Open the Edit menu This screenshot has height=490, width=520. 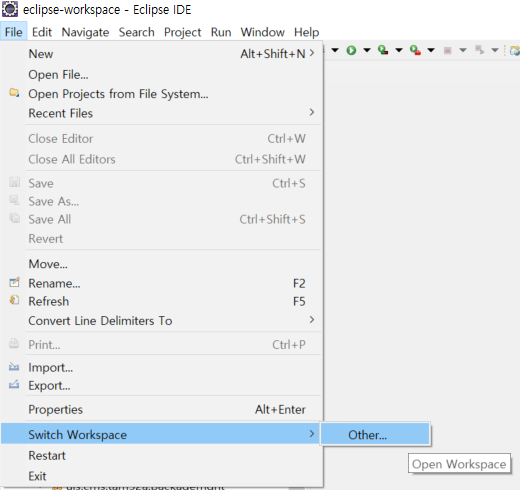point(42,32)
